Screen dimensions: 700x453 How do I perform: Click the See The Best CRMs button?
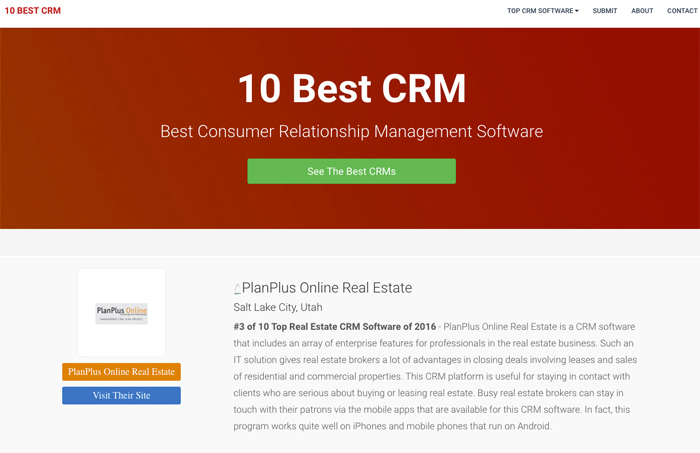point(351,171)
